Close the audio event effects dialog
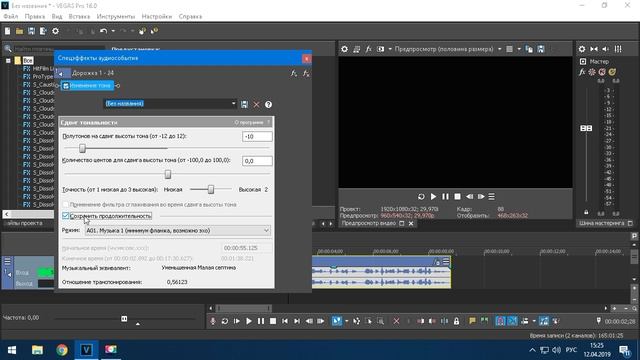The width and height of the screenshot is (640, 360). click(307, 59)
